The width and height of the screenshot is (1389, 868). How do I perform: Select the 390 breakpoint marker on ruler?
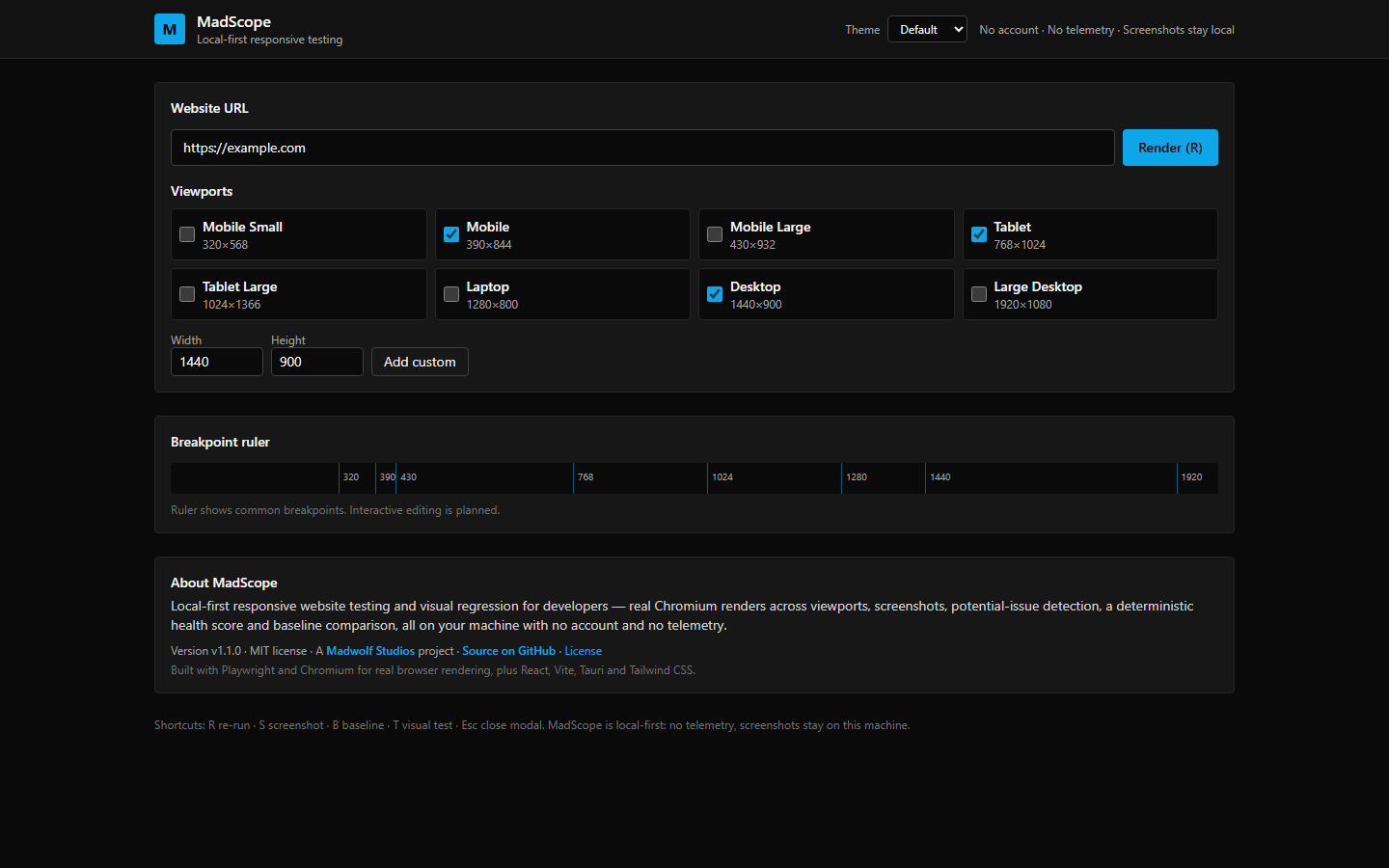[386, 477]
